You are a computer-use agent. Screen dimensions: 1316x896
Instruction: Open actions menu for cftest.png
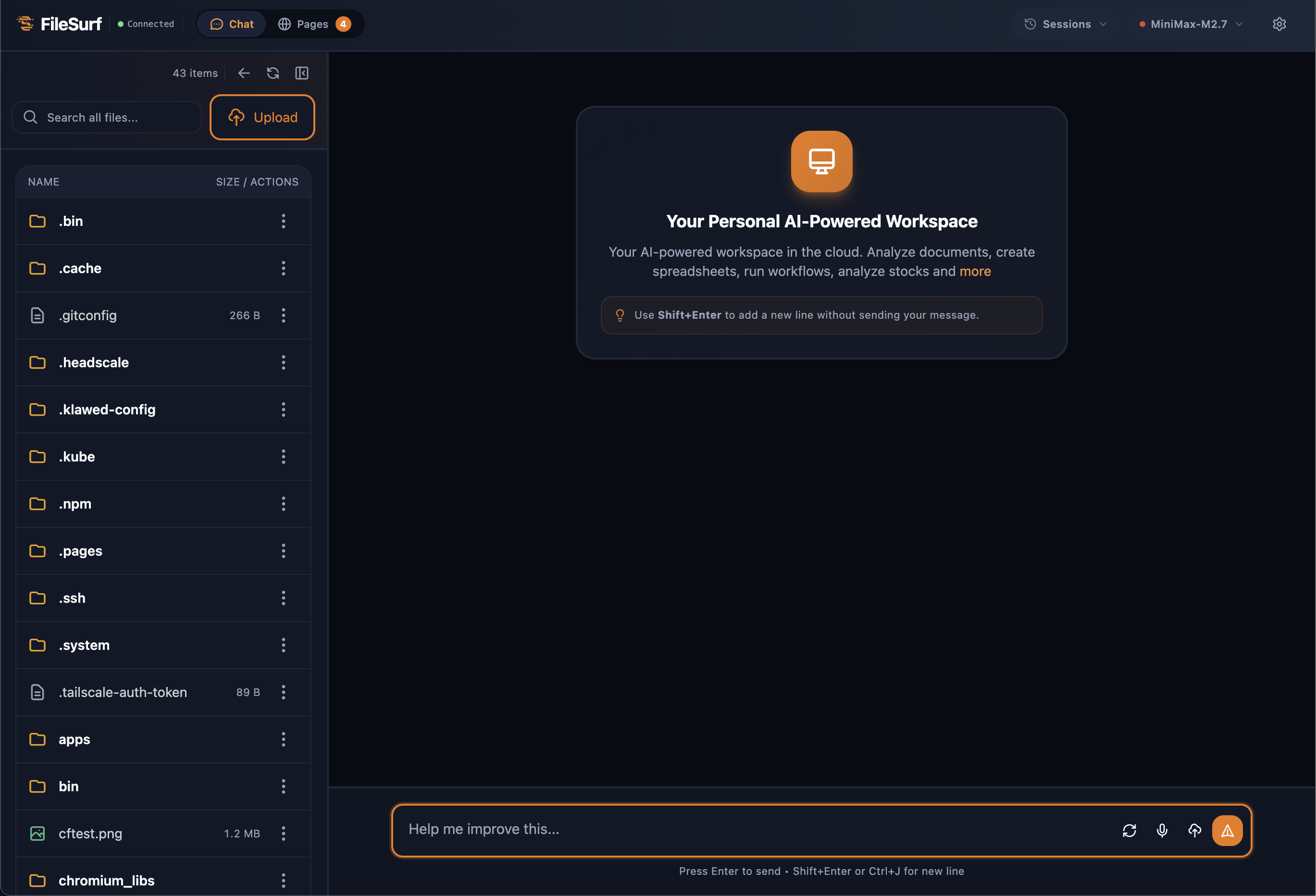(x=283, y=833)
